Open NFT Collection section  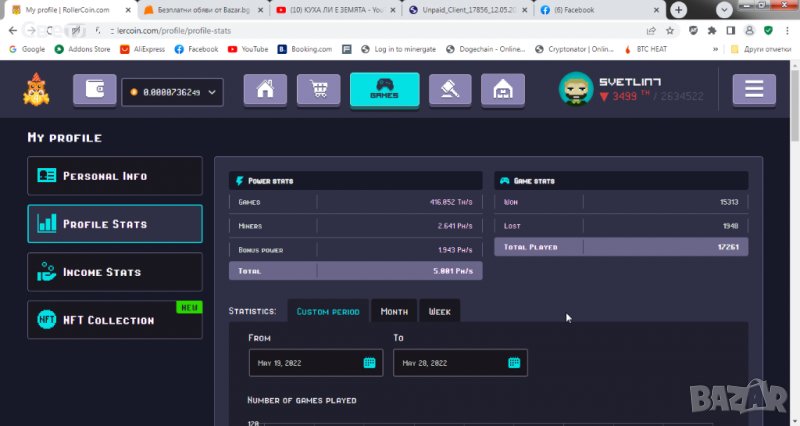[x=114, y=320]
